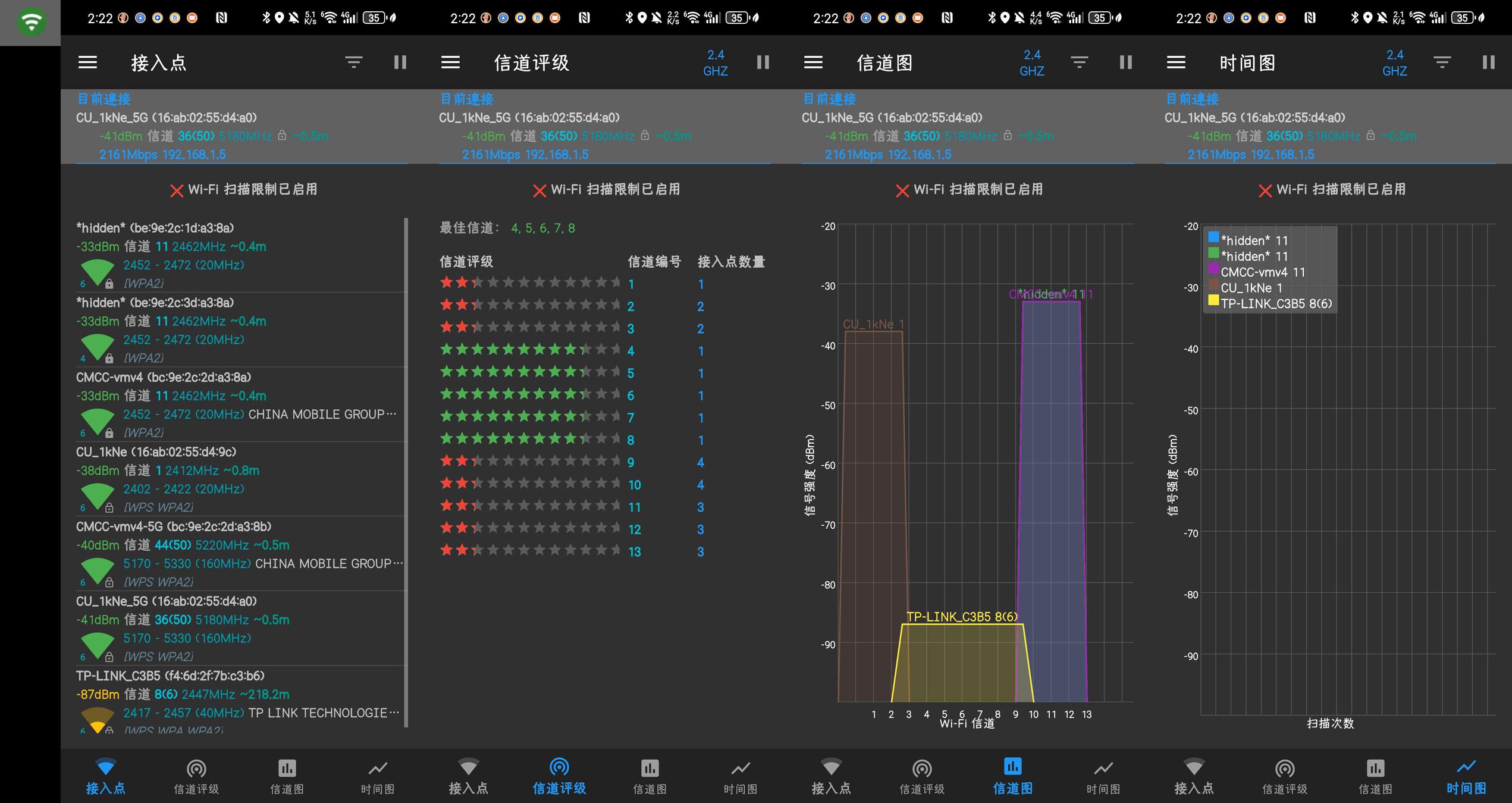
Task: Select 时间图 tab in 信道图 screen
Action: [1103, 776]
